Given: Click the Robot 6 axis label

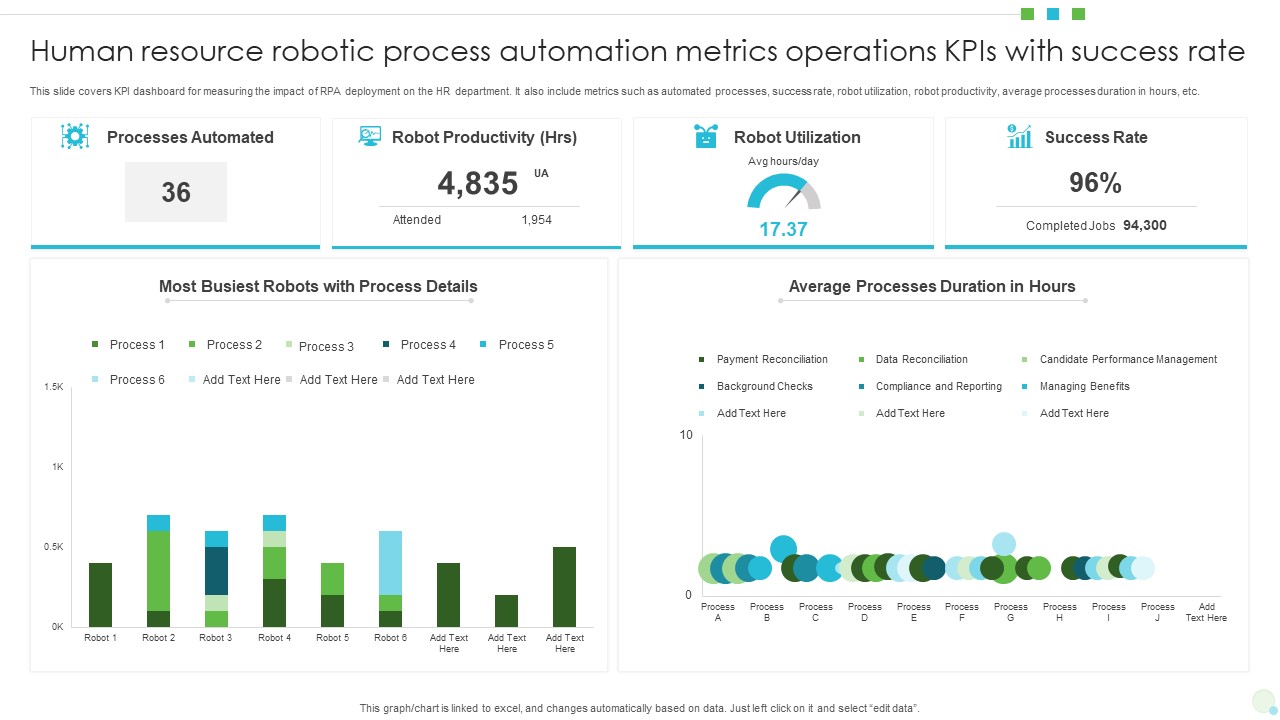Looking at the screenshot, I should 390,638.
